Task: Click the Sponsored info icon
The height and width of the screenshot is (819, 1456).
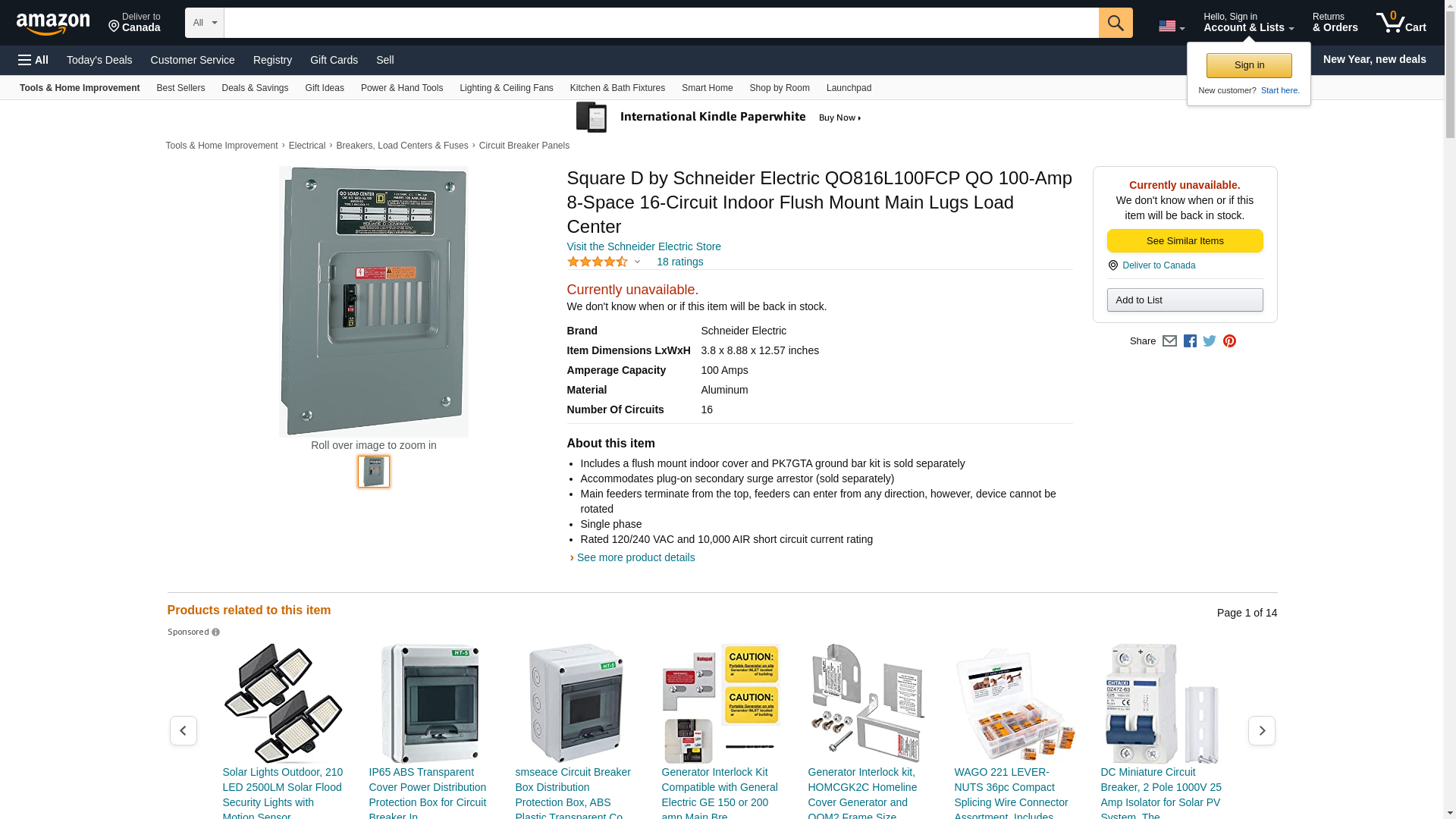Action: (x=216, y=632)
